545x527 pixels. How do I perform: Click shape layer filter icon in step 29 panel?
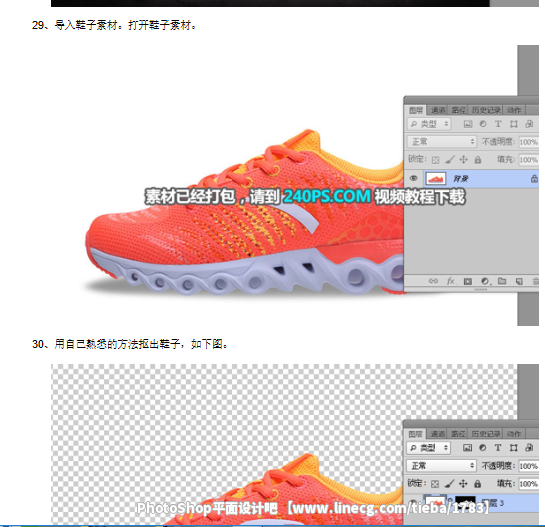coord(513,124)
